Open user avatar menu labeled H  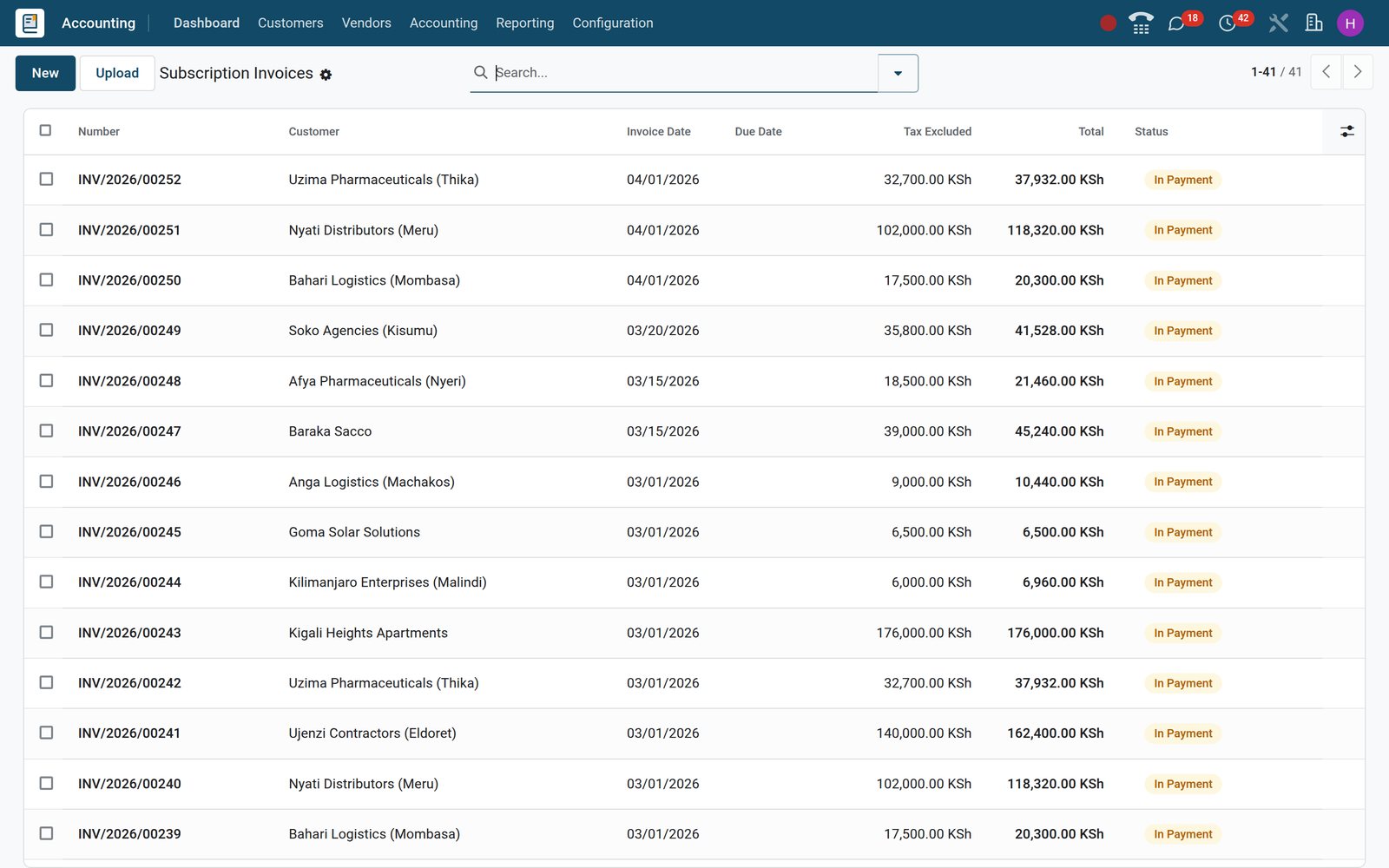click(1350, 23)
